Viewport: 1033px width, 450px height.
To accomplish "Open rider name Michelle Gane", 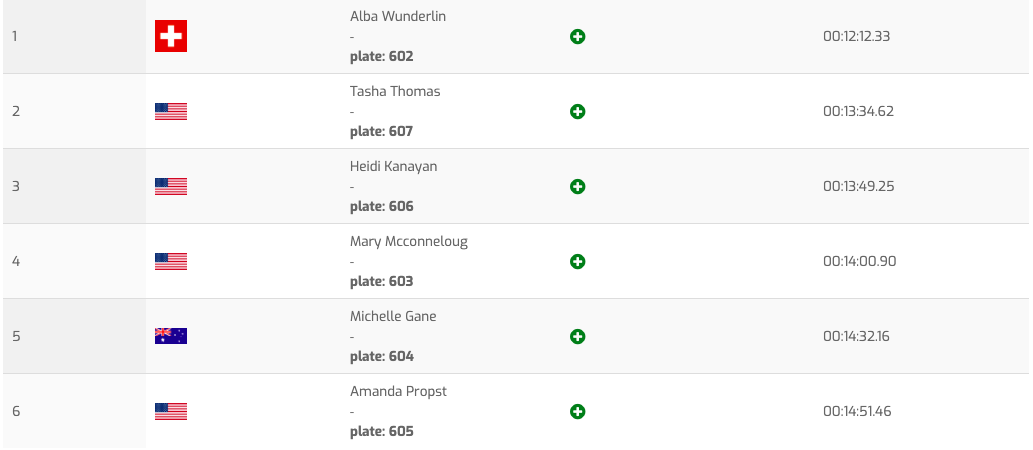I will (393, 317).
